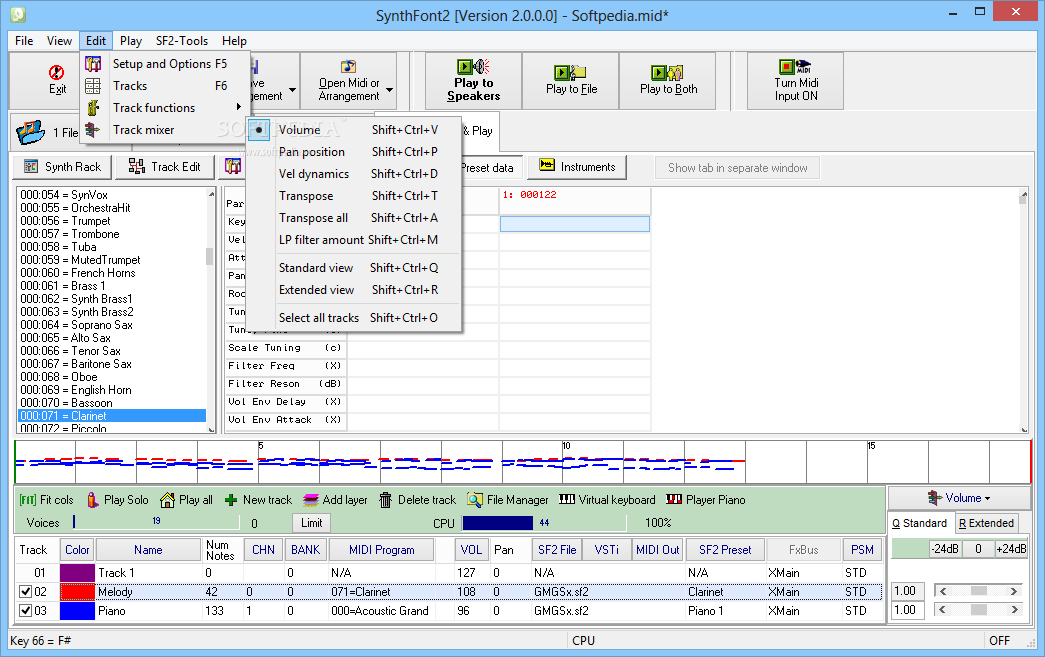Select Transpose all submenu entry
Image resolution: width=1045 pixels, height=657 pixels.
coord(353,218)
